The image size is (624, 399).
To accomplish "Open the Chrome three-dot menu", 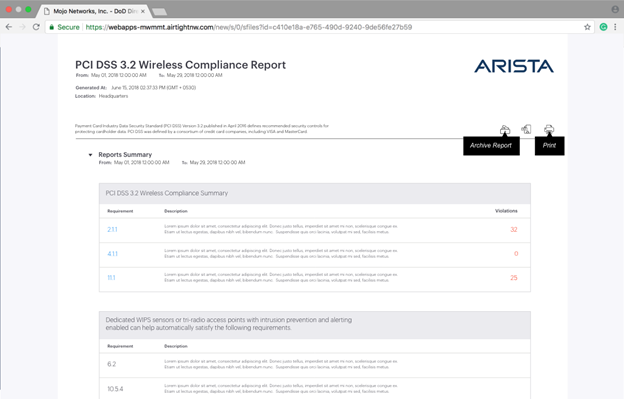I will pos(615,27).
